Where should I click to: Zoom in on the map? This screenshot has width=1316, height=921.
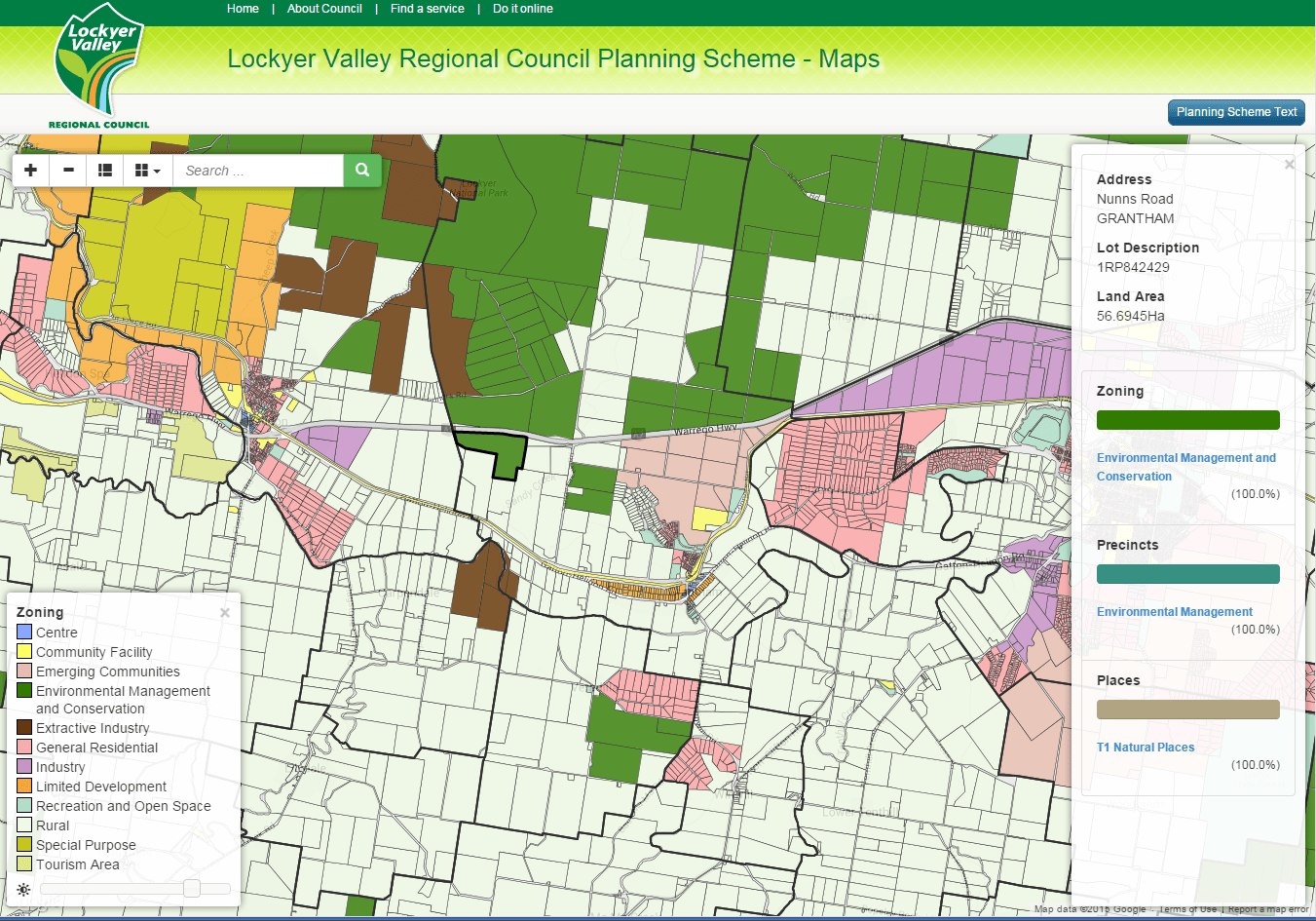click(x=30, y=170)
